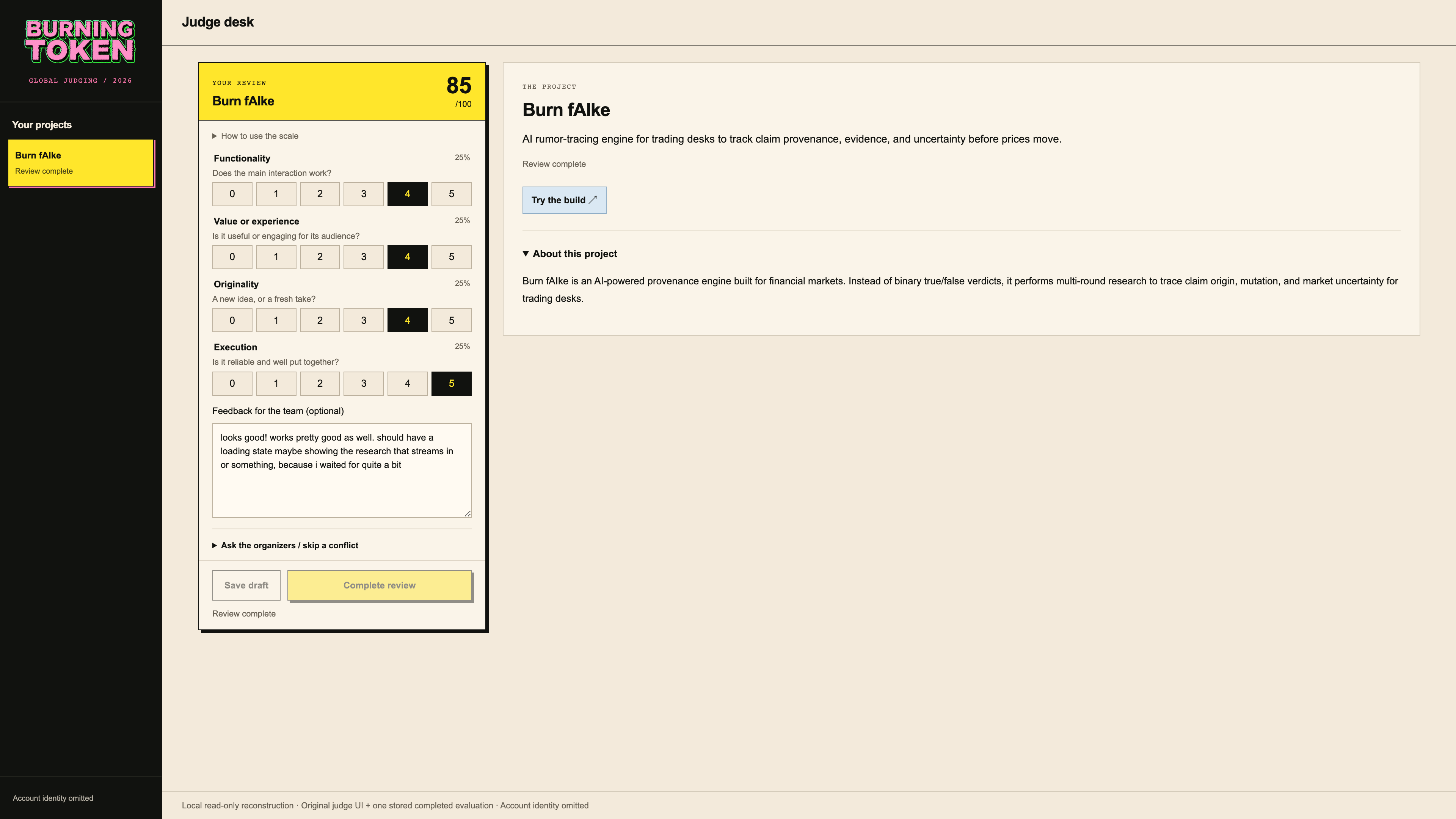1456x819 pixels.
Task: Click the Originality criterion title
Action: 236,284
